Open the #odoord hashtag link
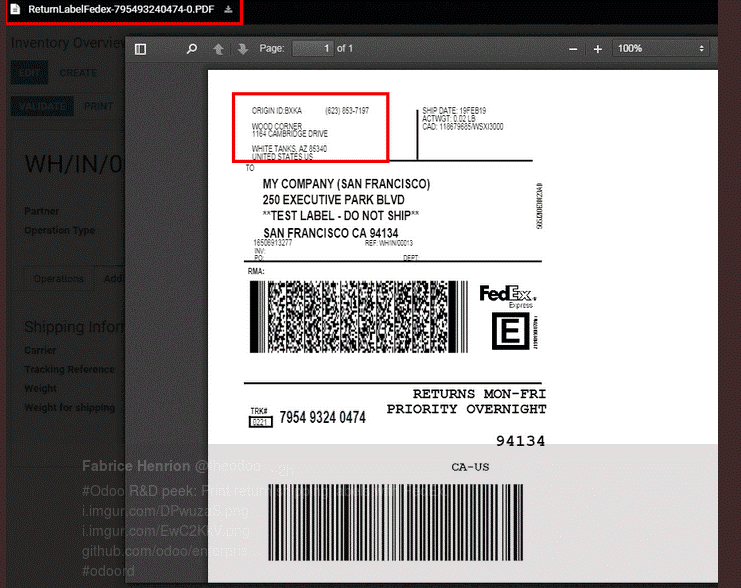Viewport: 741px width, 588px height. (x=108, y=571)
